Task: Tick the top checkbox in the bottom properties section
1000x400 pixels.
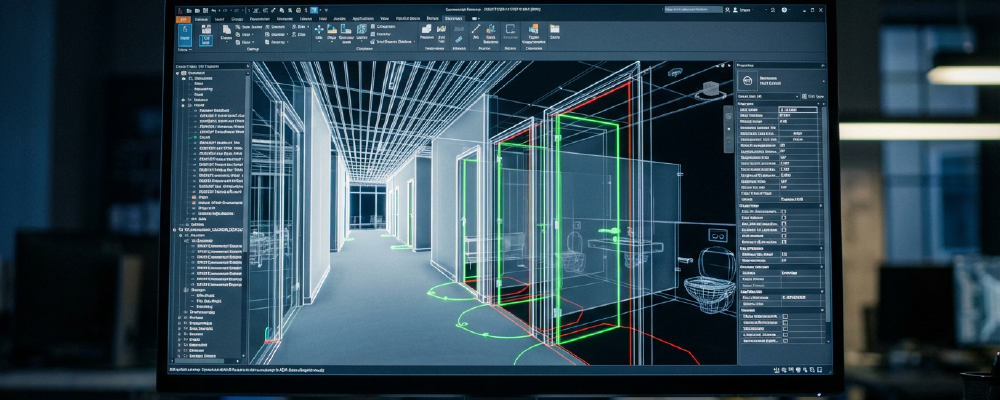Action: 785,316
